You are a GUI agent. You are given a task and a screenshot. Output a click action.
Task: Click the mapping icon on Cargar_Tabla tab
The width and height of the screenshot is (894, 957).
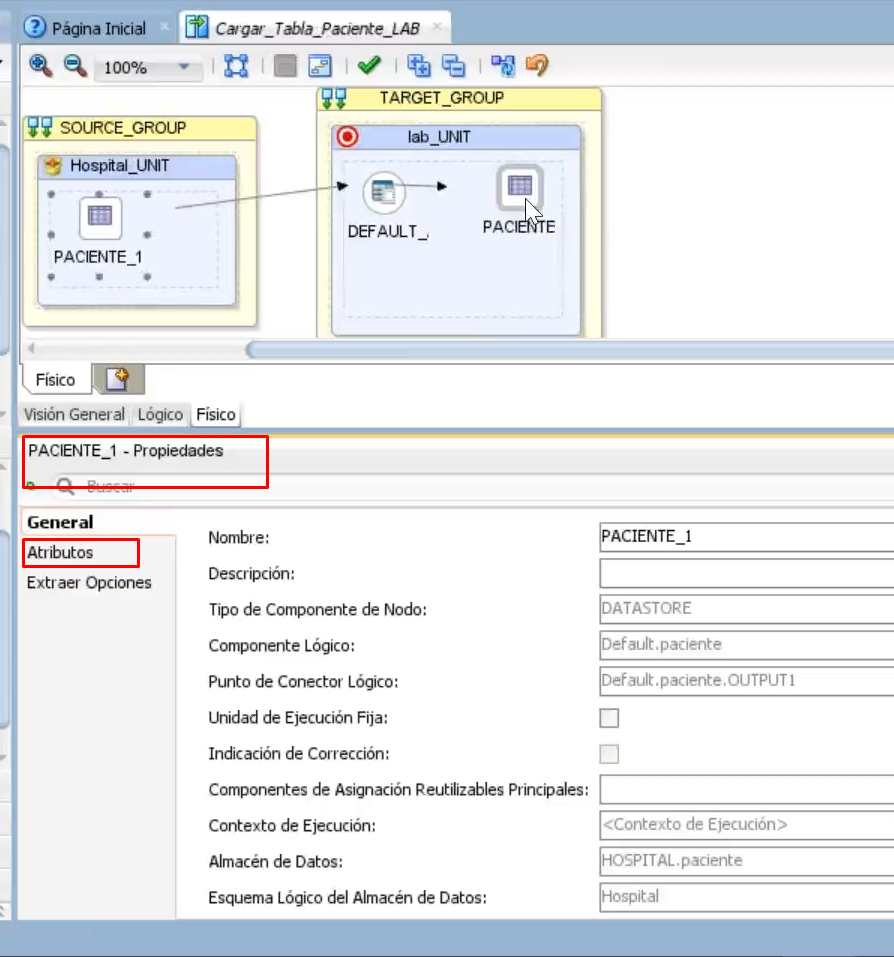tap(196, 27)
